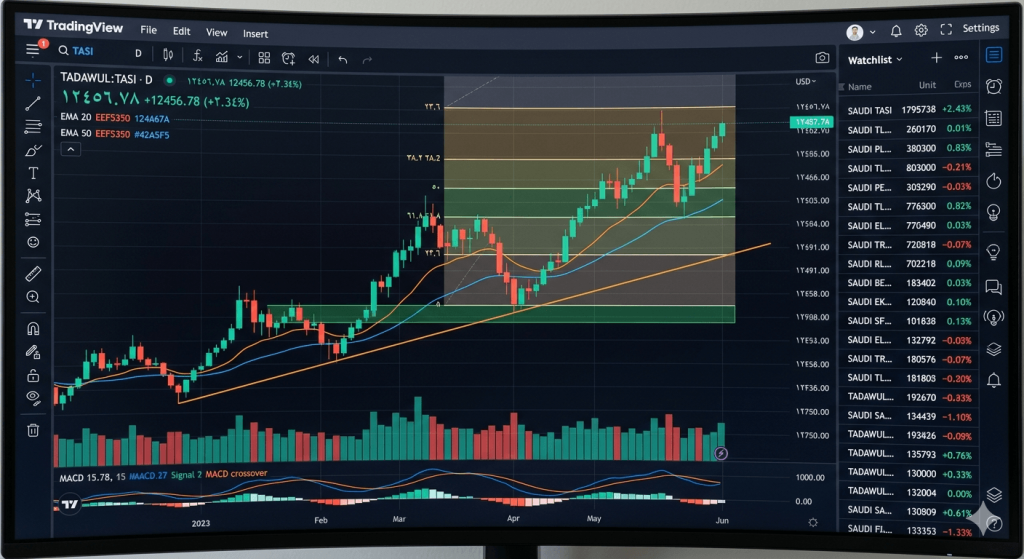Open the horizontal lines and Fibonacci tools
Image resolution: width=1024 pixels, height=559 pixels.
33,127
